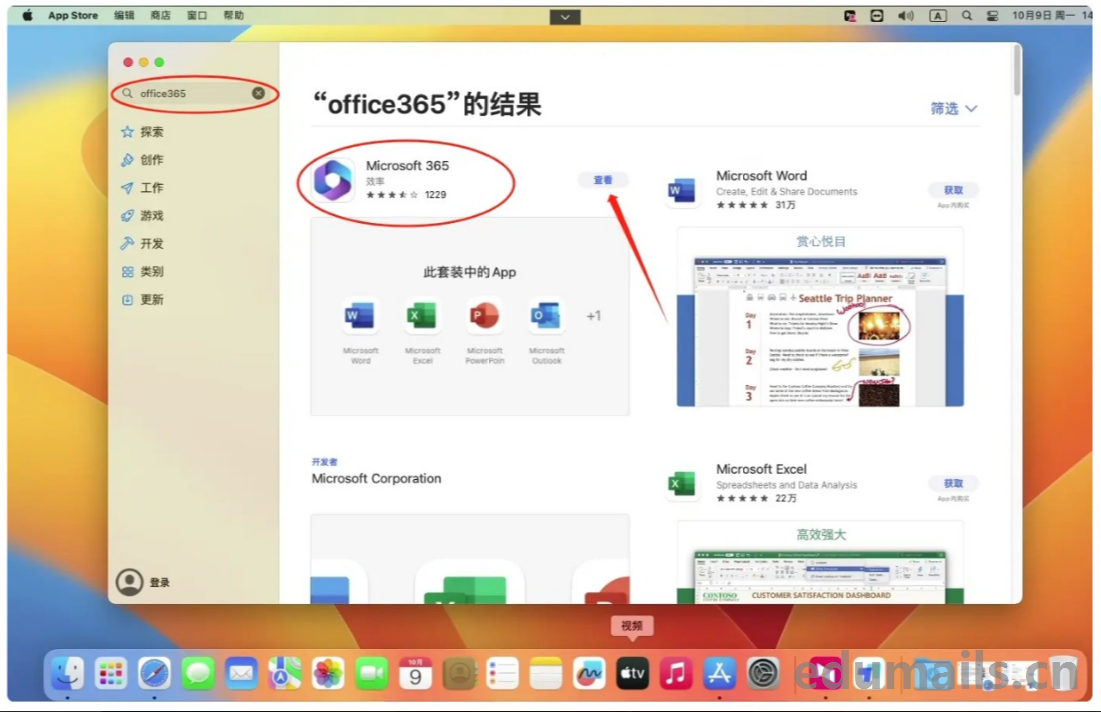Click the Microsoft Excel app icon
The image size is (1101, 712).
click(682, 484)
